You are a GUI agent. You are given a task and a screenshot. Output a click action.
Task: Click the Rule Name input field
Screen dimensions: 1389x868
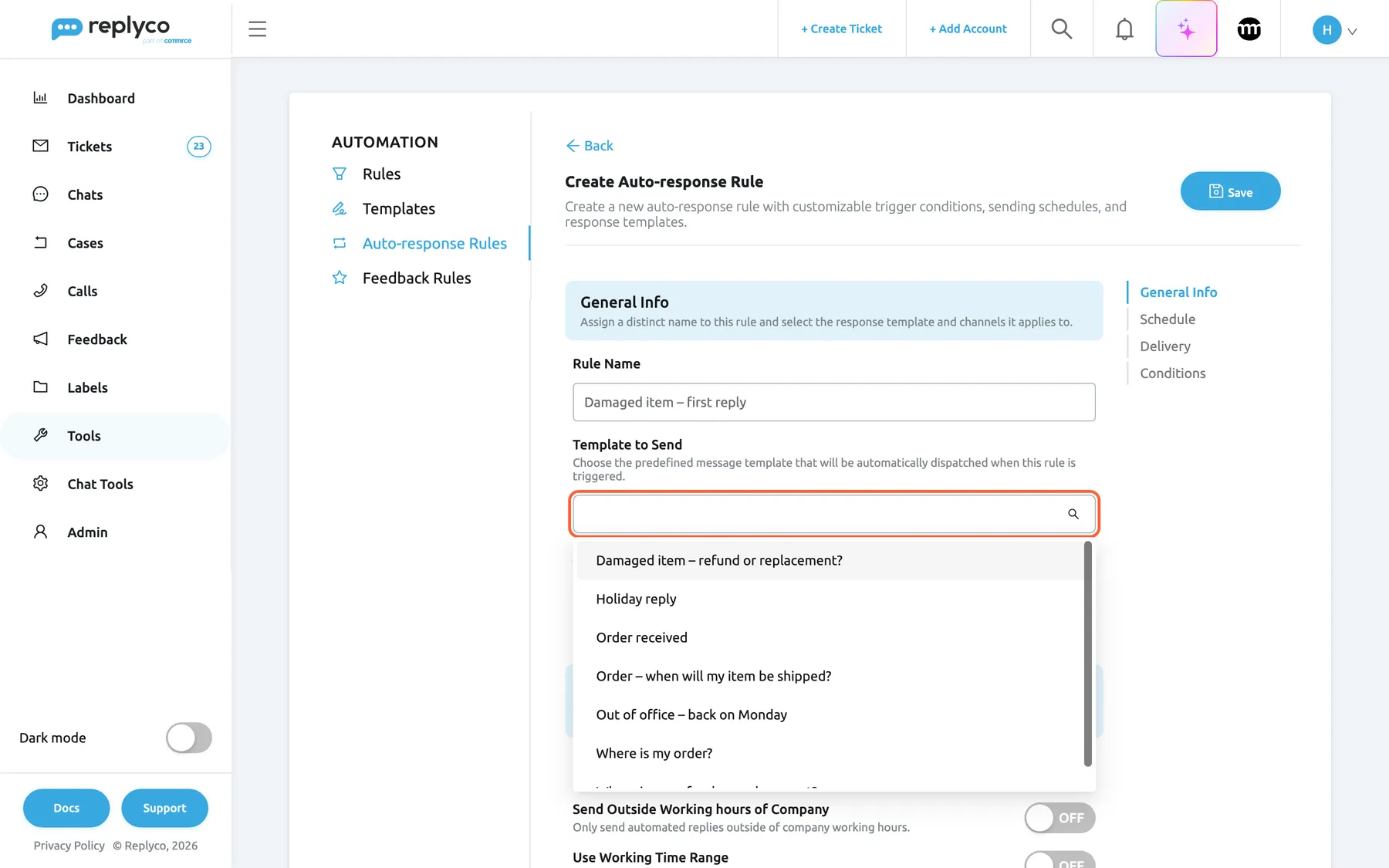tap(833, 402)
